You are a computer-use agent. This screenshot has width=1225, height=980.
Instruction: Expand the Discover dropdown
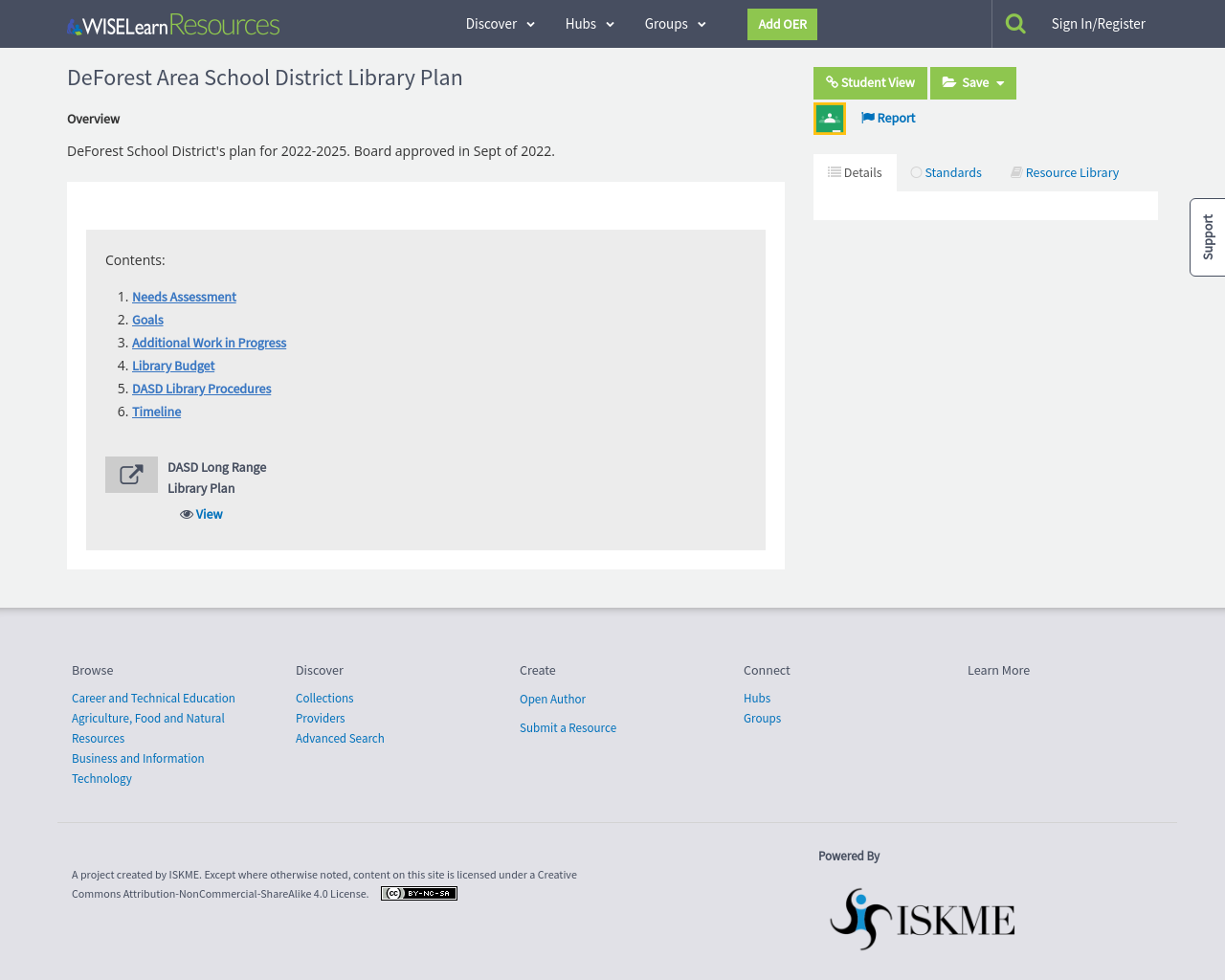click(x=499, y=22)
